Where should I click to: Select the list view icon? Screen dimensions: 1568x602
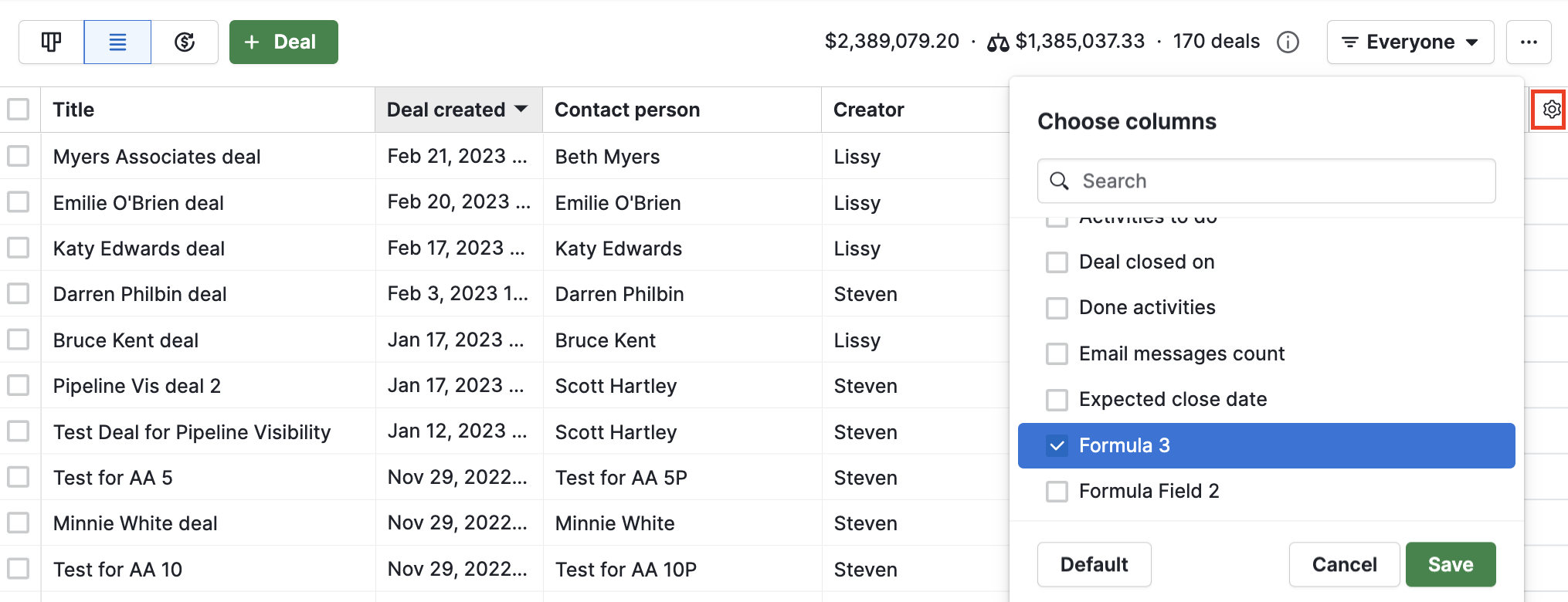pos(117,42)
